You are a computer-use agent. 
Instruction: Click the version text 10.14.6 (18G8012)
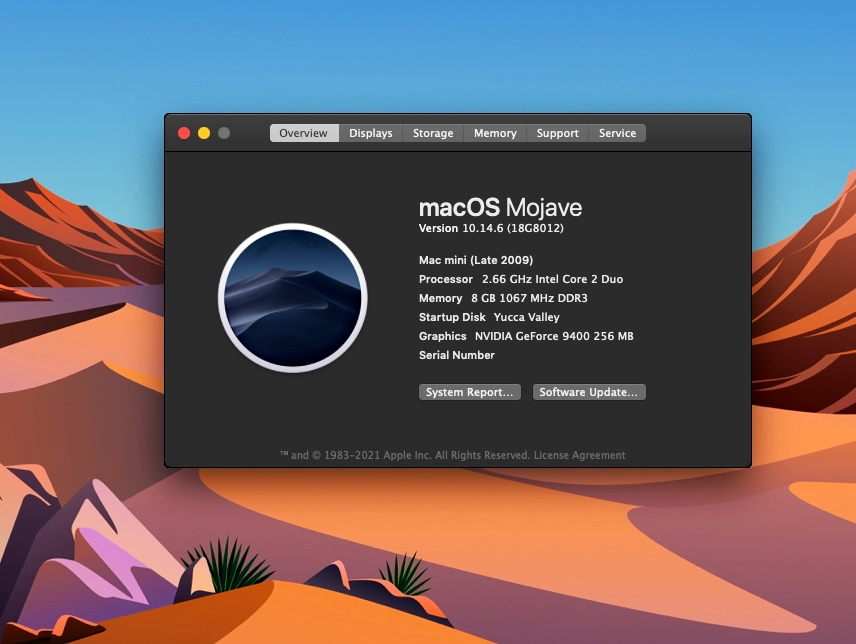[513, 228]
